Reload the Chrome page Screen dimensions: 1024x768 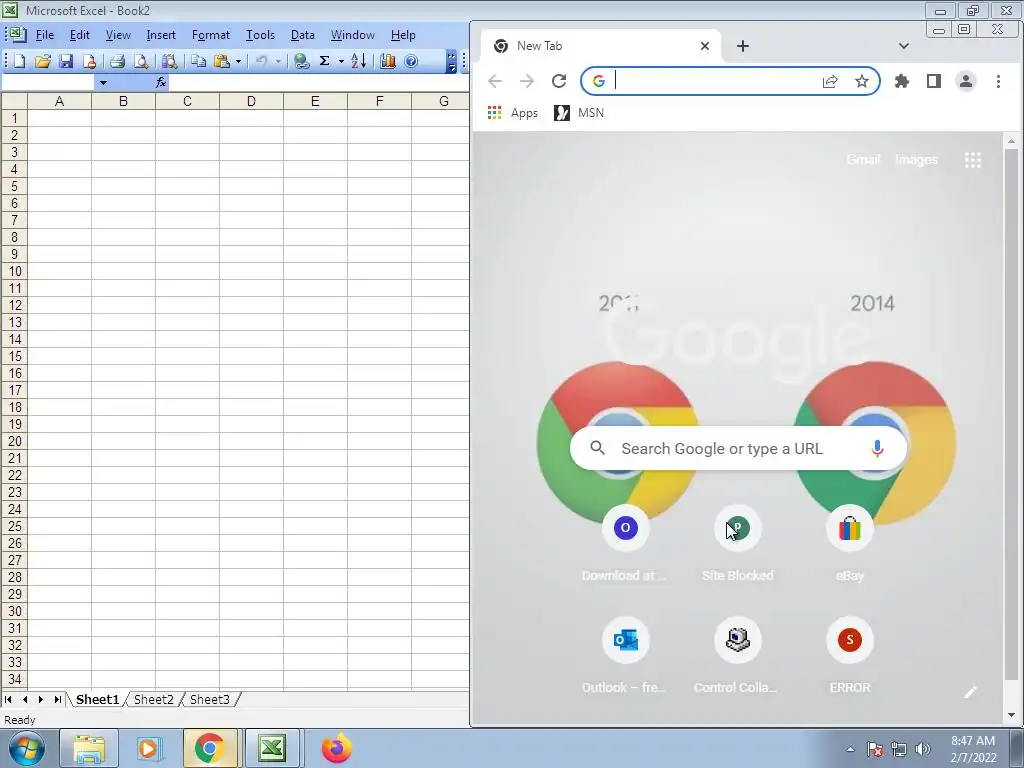coord(559,81)
